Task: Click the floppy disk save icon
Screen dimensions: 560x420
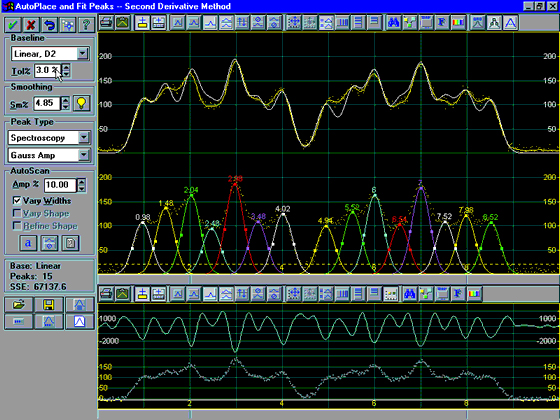Action: tap(49, 305)
